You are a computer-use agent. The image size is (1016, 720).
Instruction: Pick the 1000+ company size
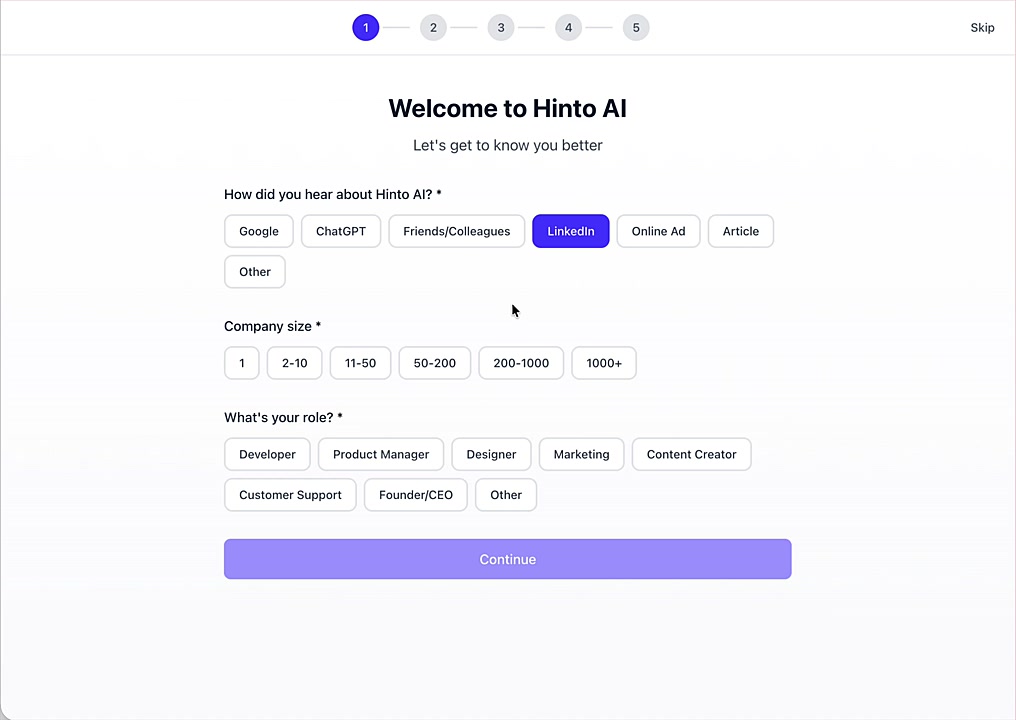point(604,363)
